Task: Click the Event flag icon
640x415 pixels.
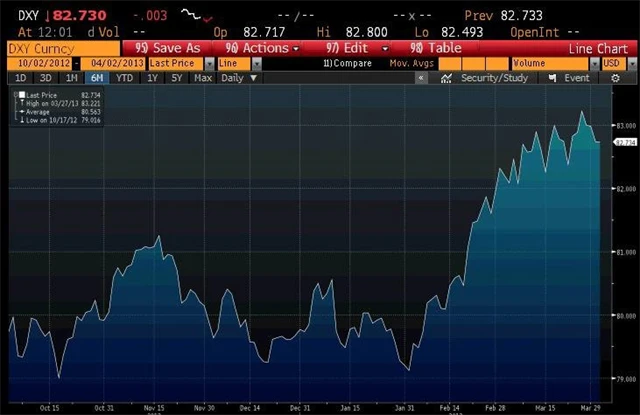Action: point(552,78)
